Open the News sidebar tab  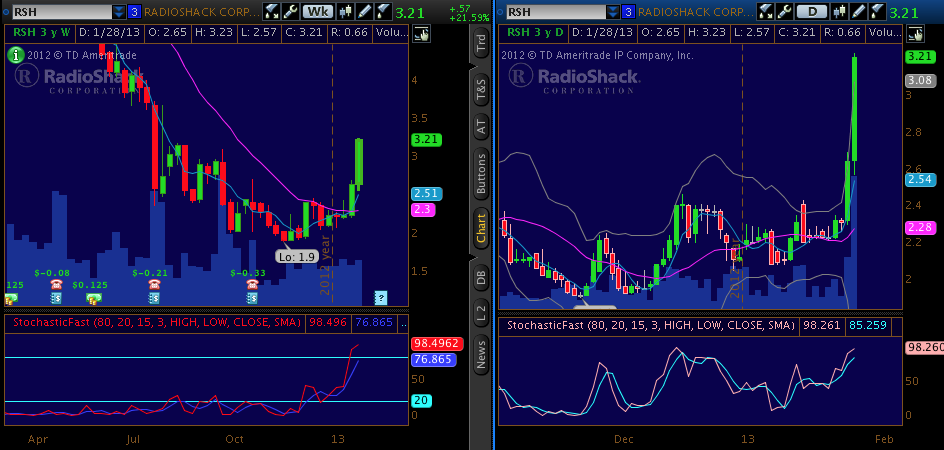pos(481,352)
